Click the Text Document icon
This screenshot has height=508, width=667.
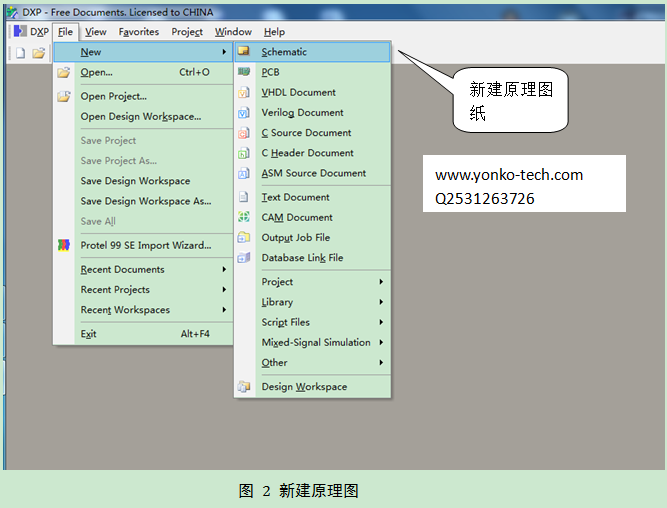243,197
